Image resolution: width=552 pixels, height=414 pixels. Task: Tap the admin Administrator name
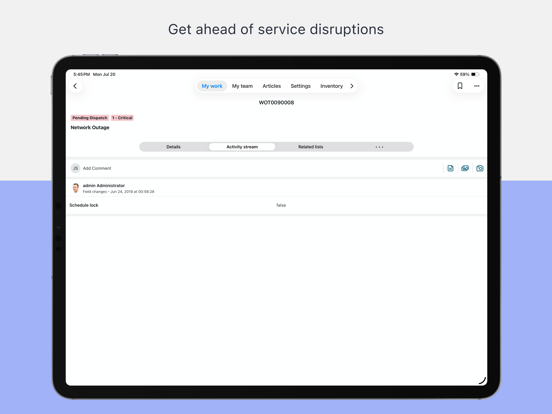104,186
